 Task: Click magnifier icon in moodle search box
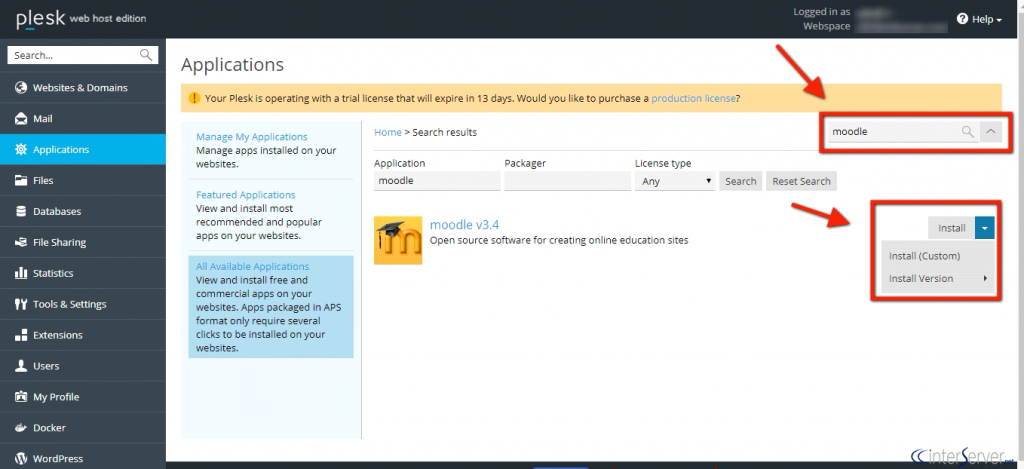[x=968, y=131]
